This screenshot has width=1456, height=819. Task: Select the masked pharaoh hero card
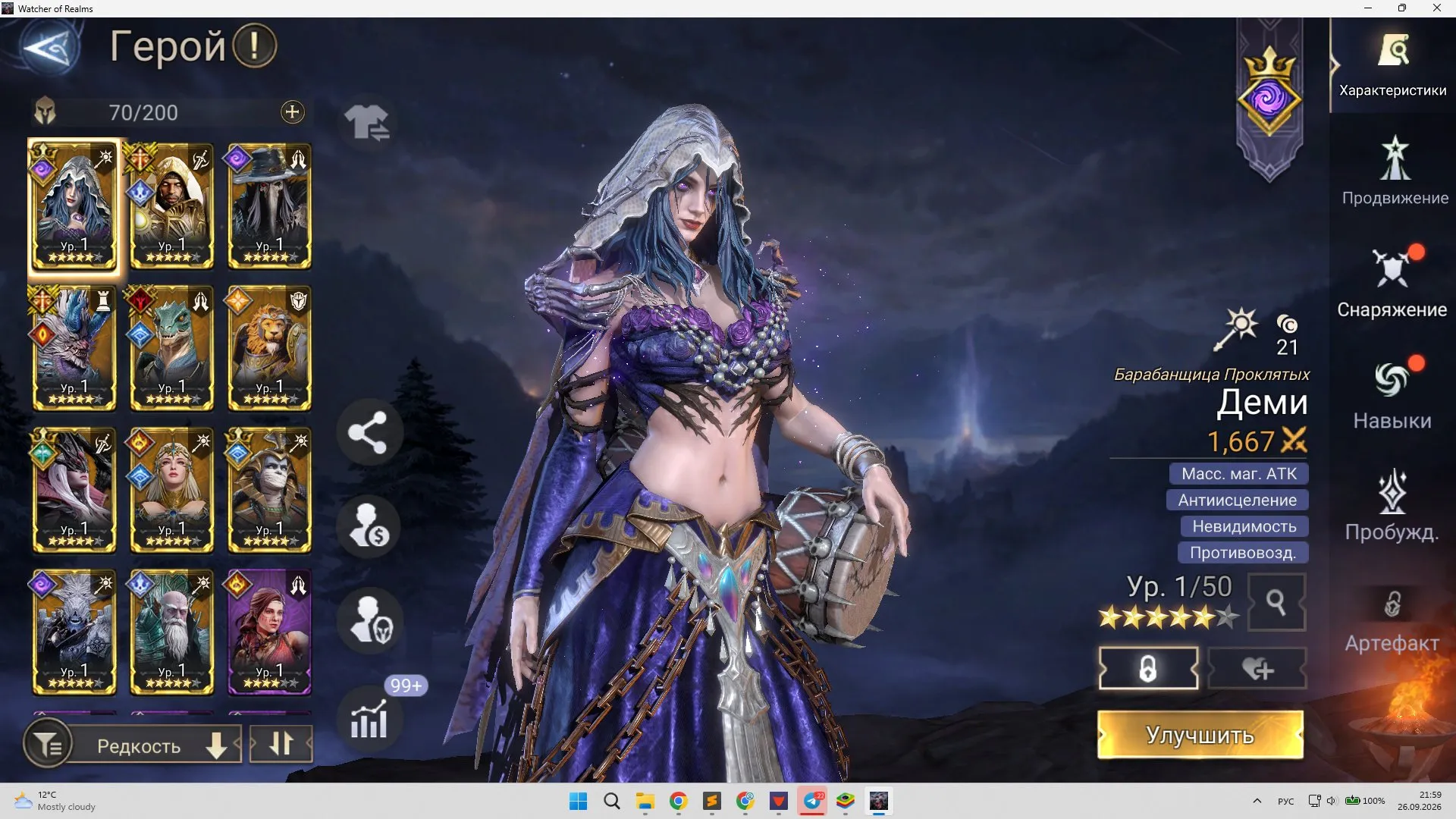pyautogui.click(x=269, y=490)
